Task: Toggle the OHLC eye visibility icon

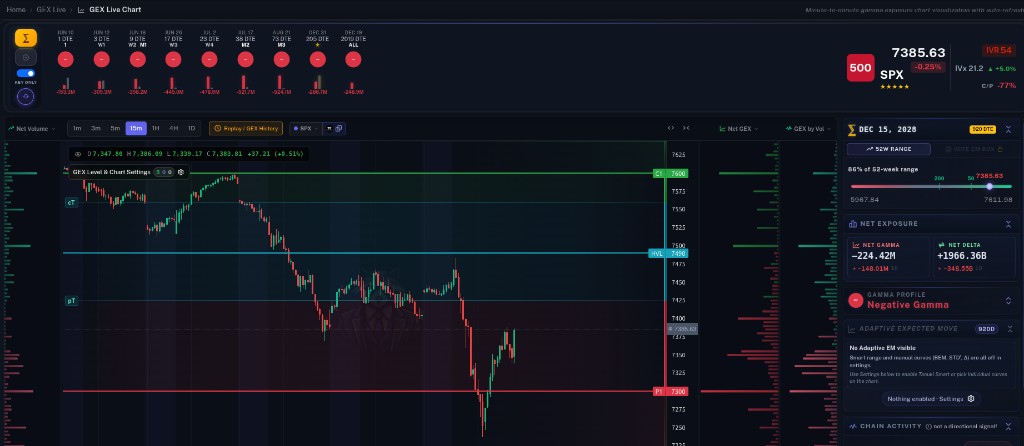Action: tap(78, 154)
